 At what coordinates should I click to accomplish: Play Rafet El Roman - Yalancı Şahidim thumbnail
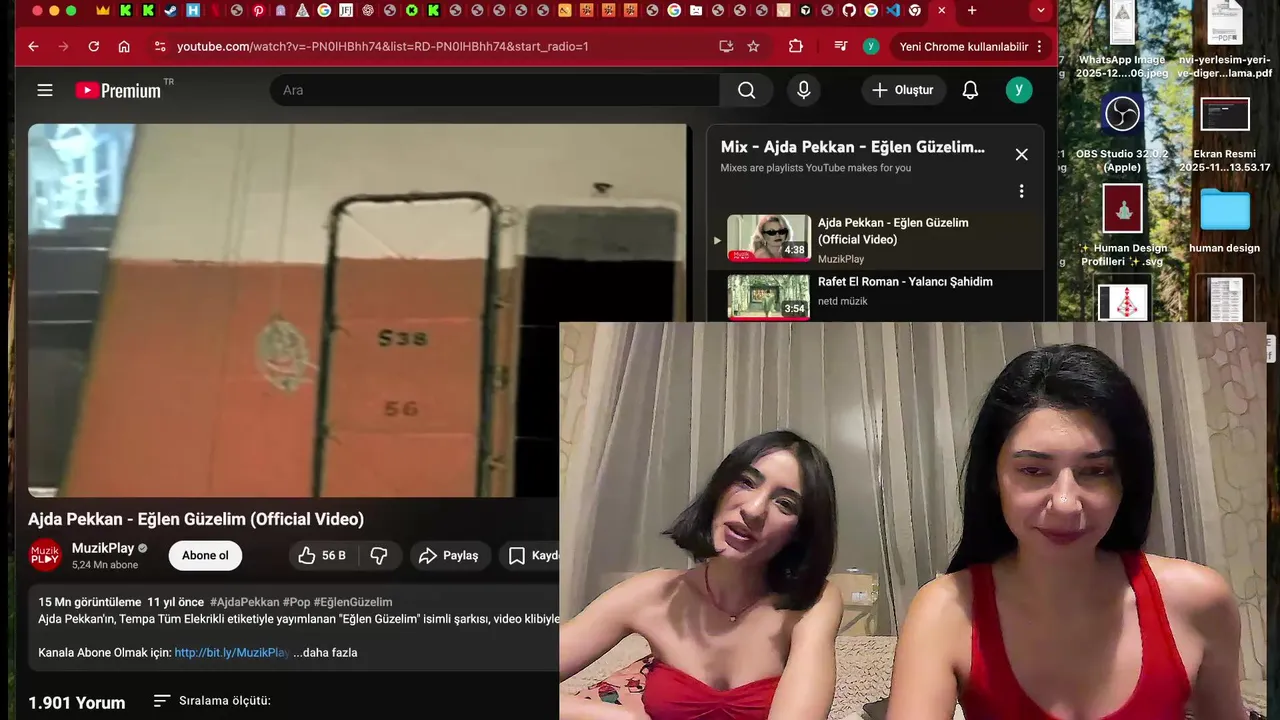(x=769, y=297)
